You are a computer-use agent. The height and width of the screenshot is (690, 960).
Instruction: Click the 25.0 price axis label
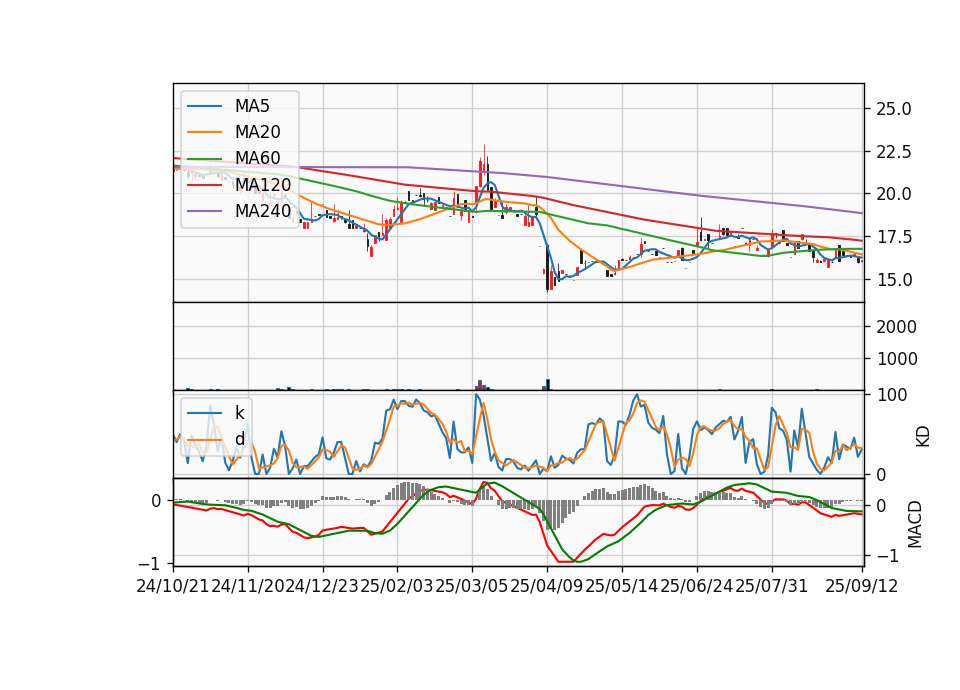pos(893,110)
